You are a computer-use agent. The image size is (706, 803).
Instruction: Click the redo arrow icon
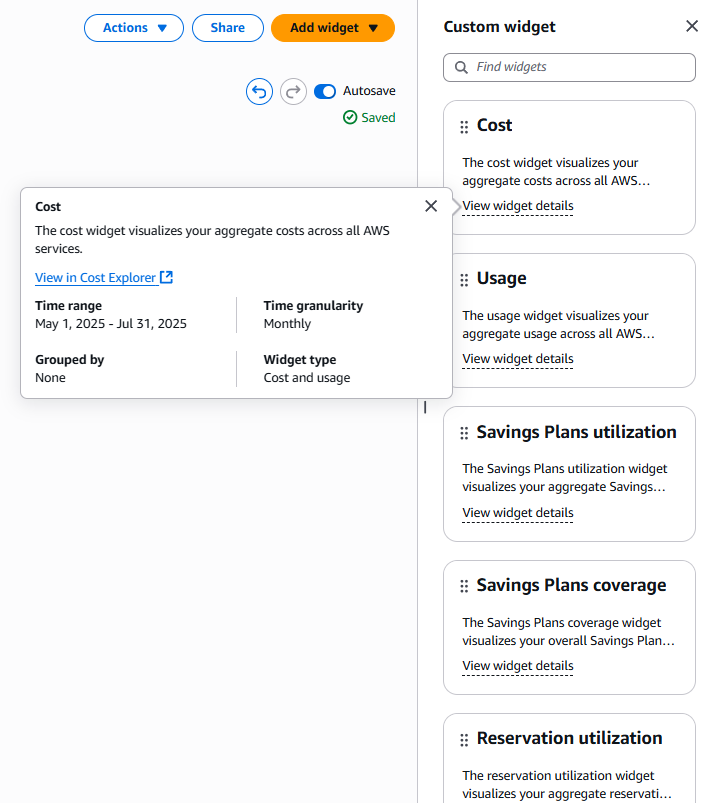(x=293, y=92)
